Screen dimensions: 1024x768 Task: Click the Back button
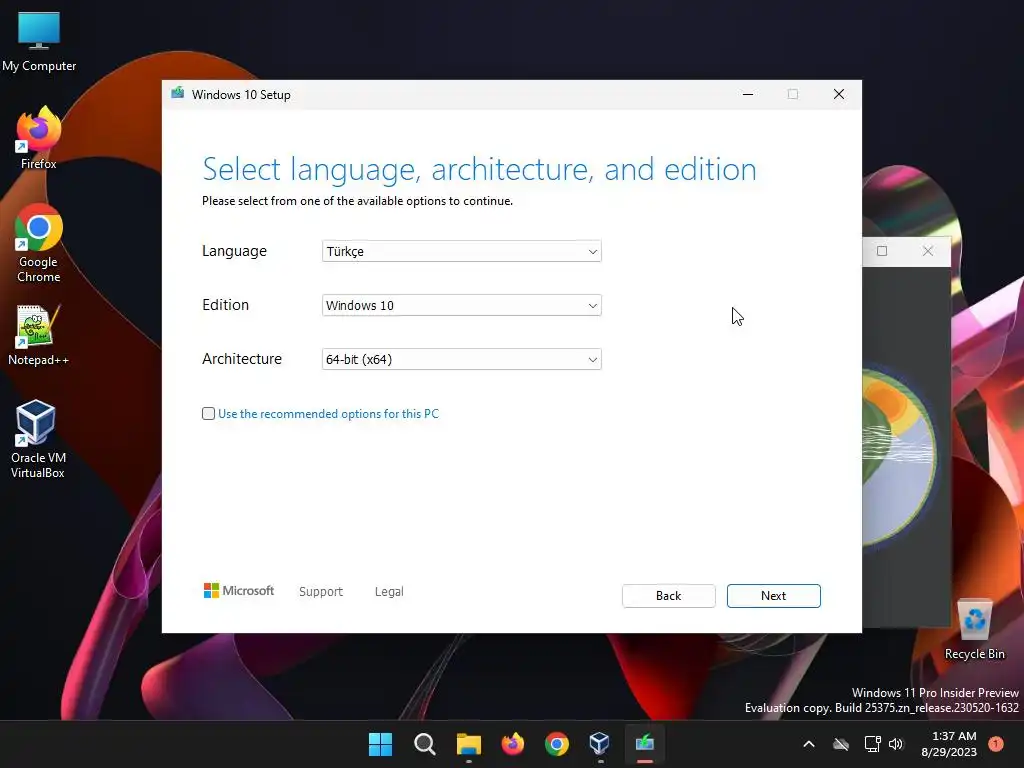click(669, 596)
